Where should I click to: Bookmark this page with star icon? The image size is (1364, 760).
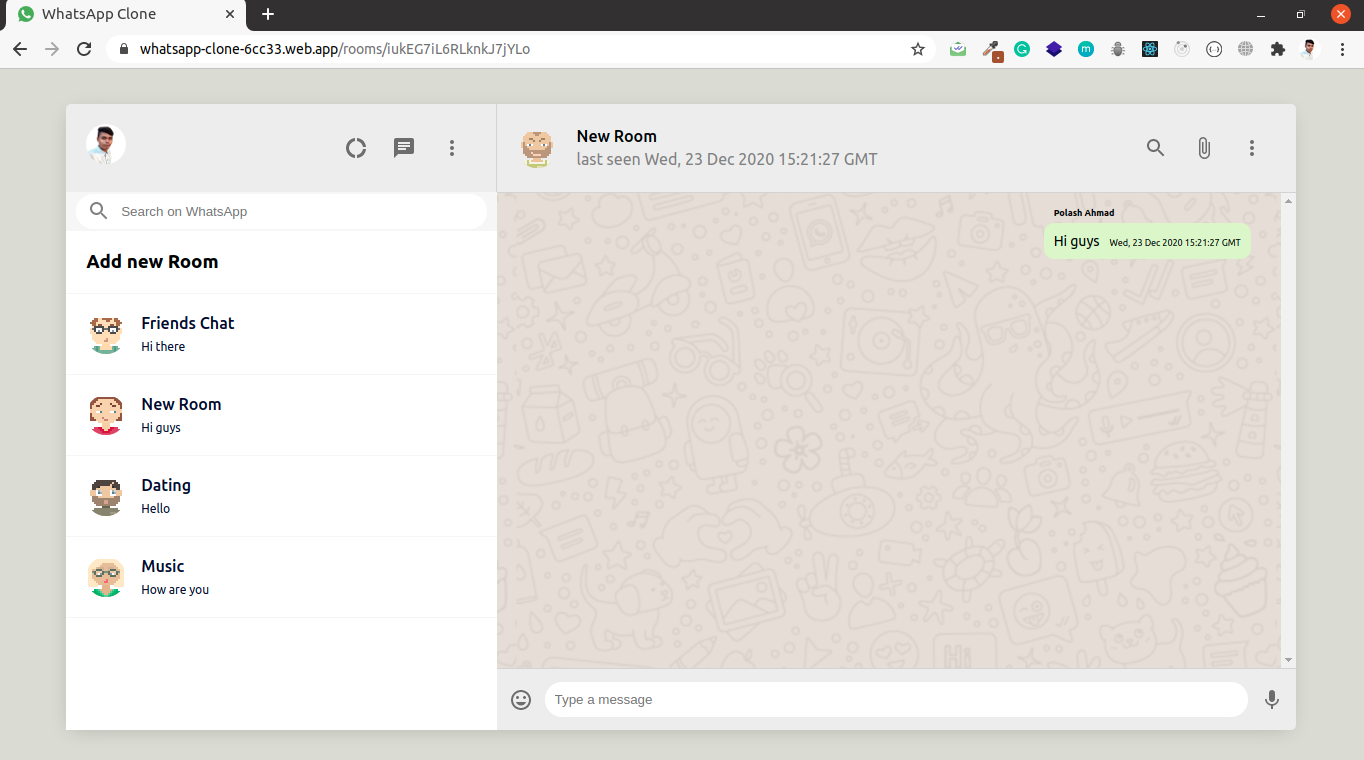coord(917,49)
